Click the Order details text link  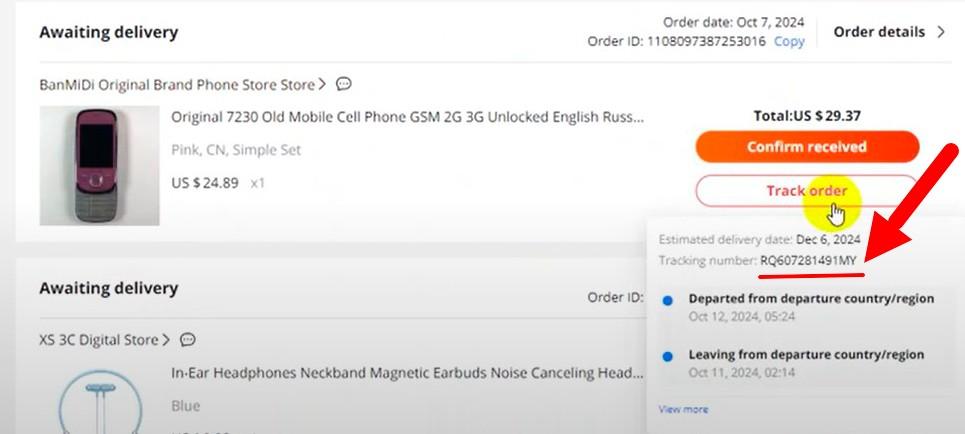pos(879,32)
